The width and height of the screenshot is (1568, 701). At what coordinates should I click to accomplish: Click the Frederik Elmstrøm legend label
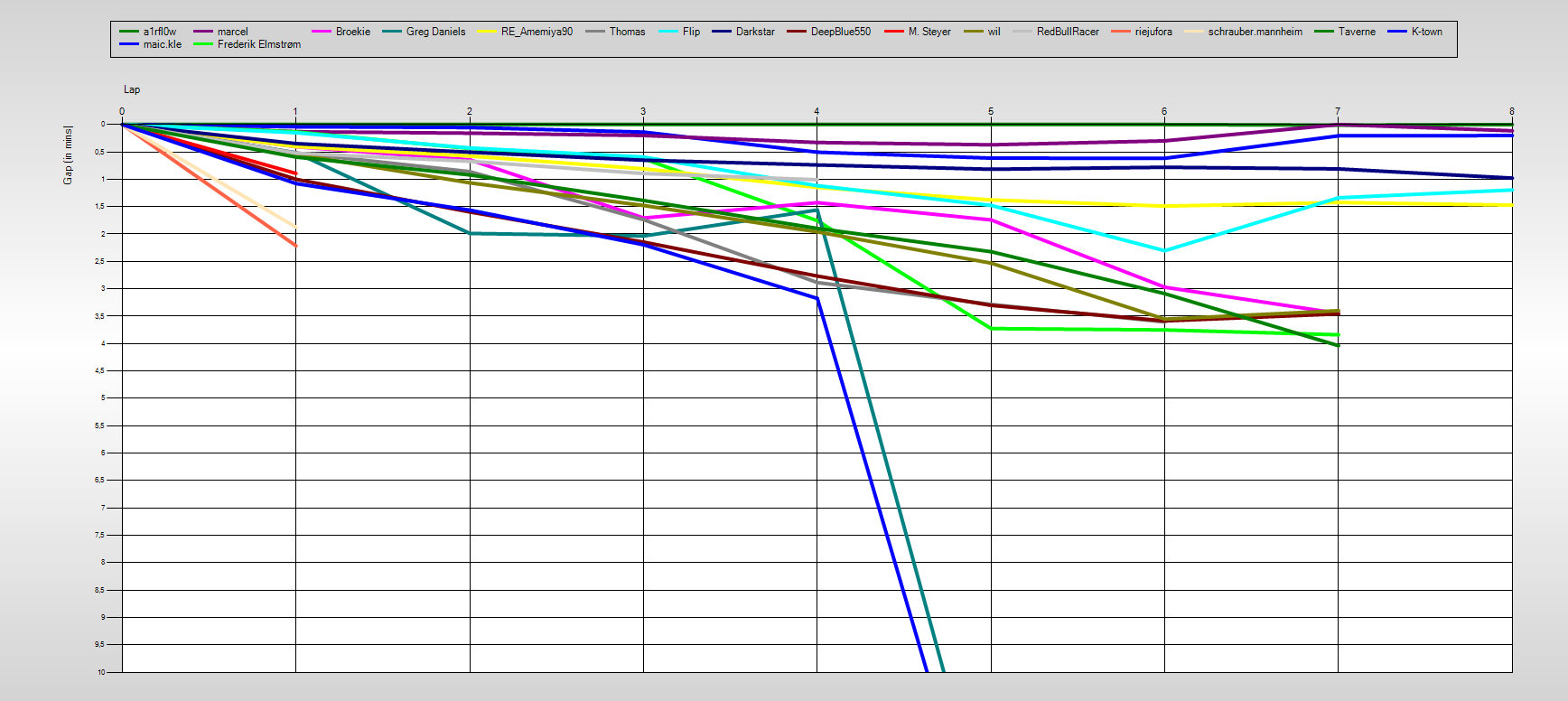coord(258,44)
